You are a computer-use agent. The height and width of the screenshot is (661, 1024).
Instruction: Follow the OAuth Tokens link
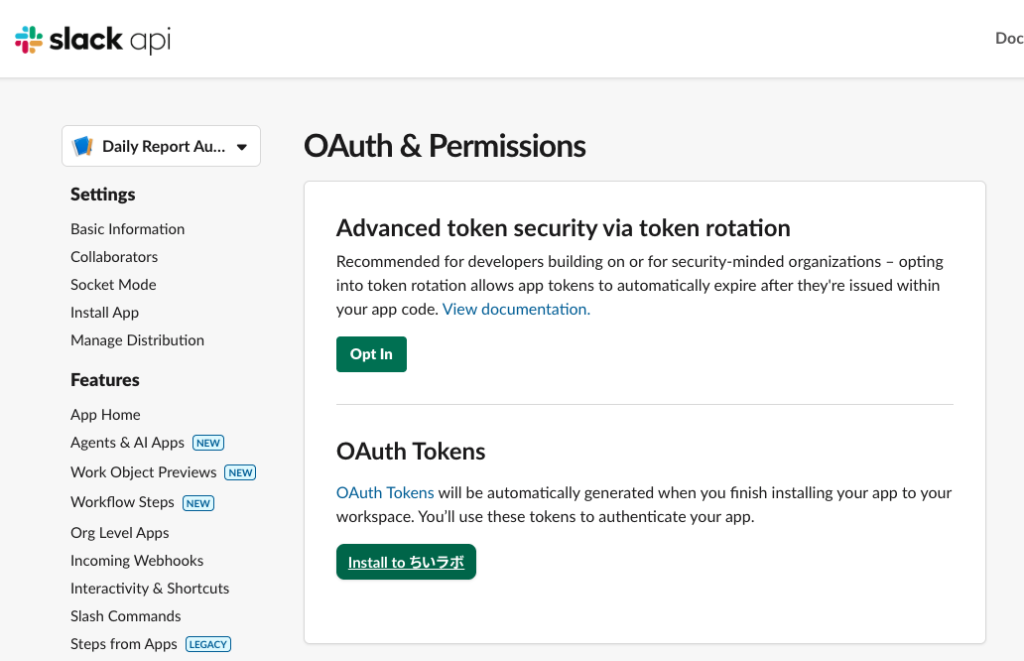click(x=385, y=493)
